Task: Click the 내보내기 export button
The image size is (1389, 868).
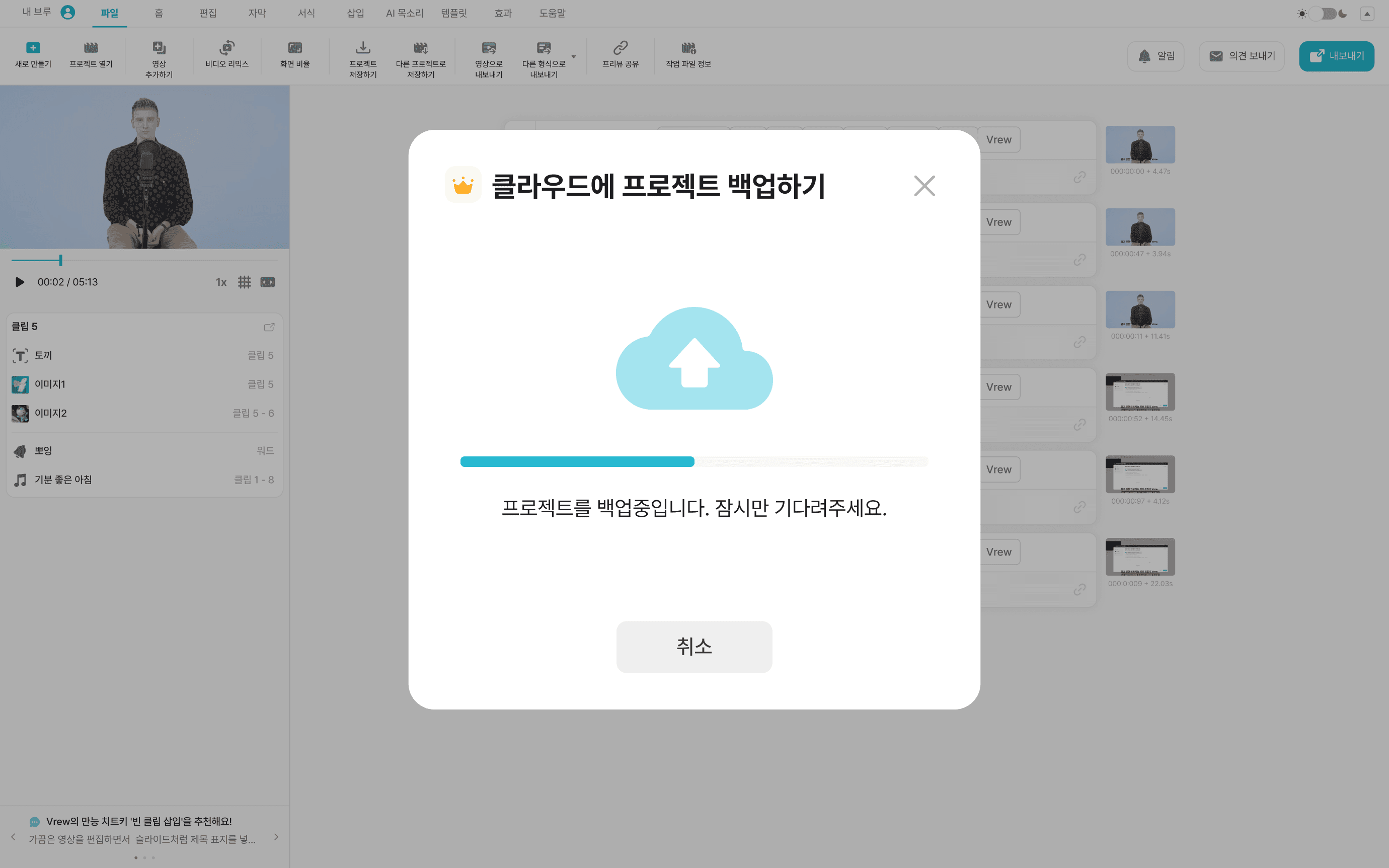Action: [x=1336, y=56]
